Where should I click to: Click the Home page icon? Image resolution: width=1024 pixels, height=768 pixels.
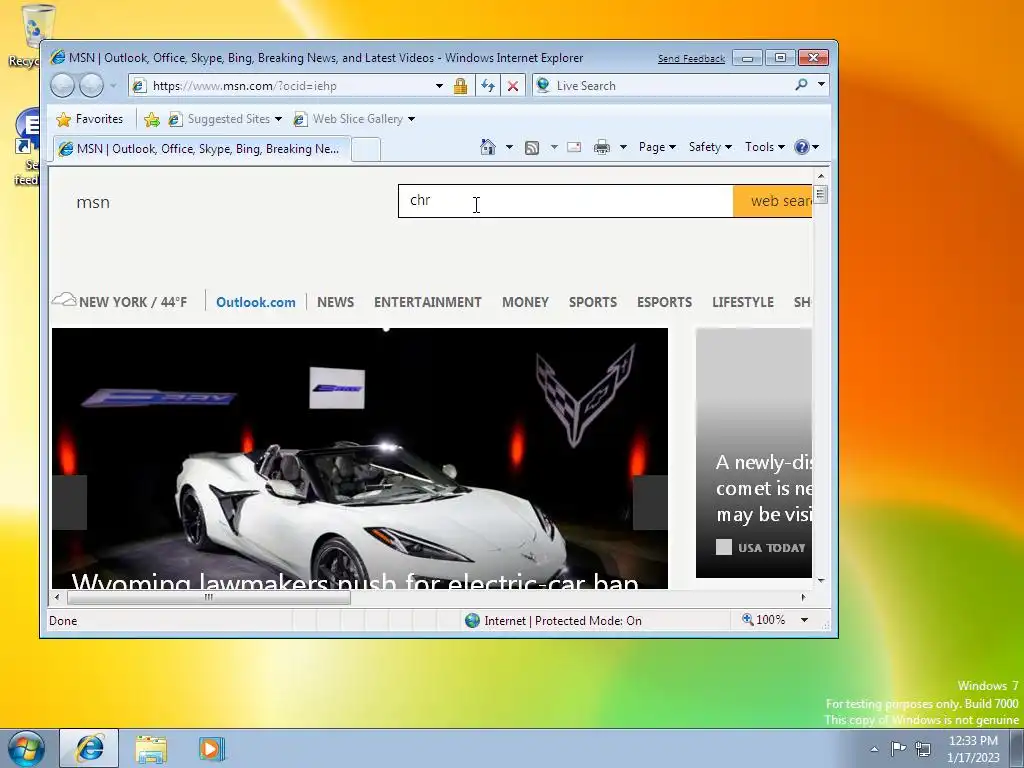(488, 147)
